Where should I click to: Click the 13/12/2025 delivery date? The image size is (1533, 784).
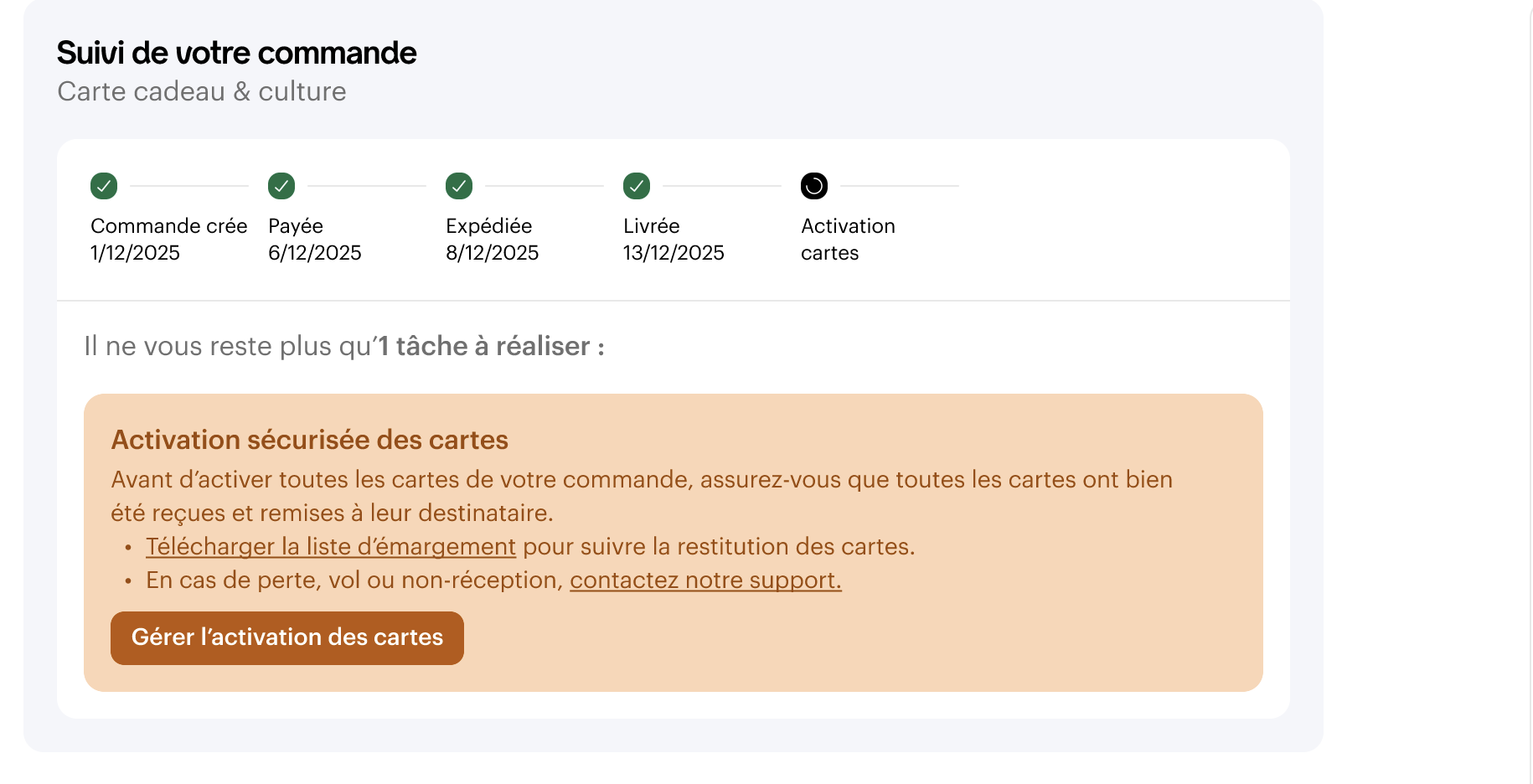(x=674, y=253)
